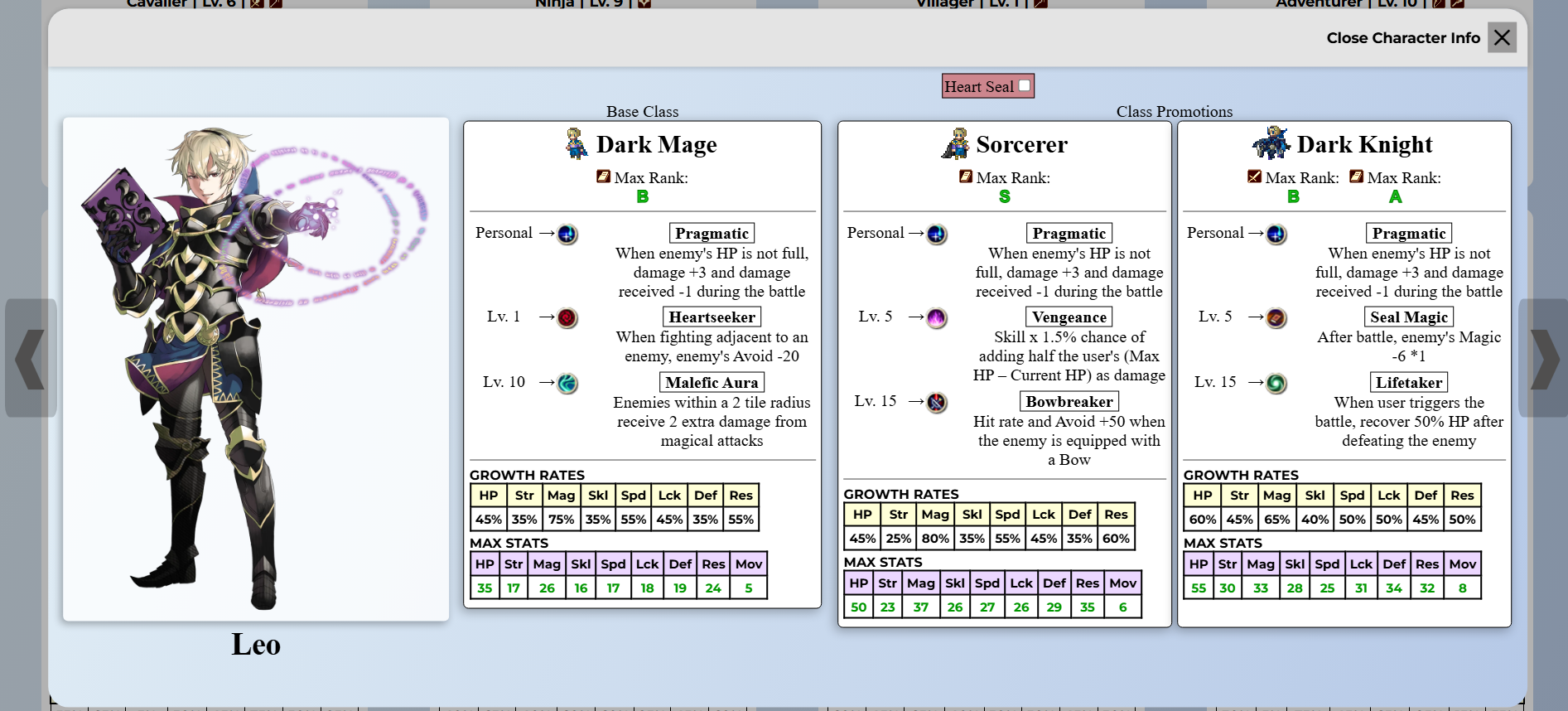Click the Seal Magic skill icon
The image size is (1568, 711).
(1276, 318)
